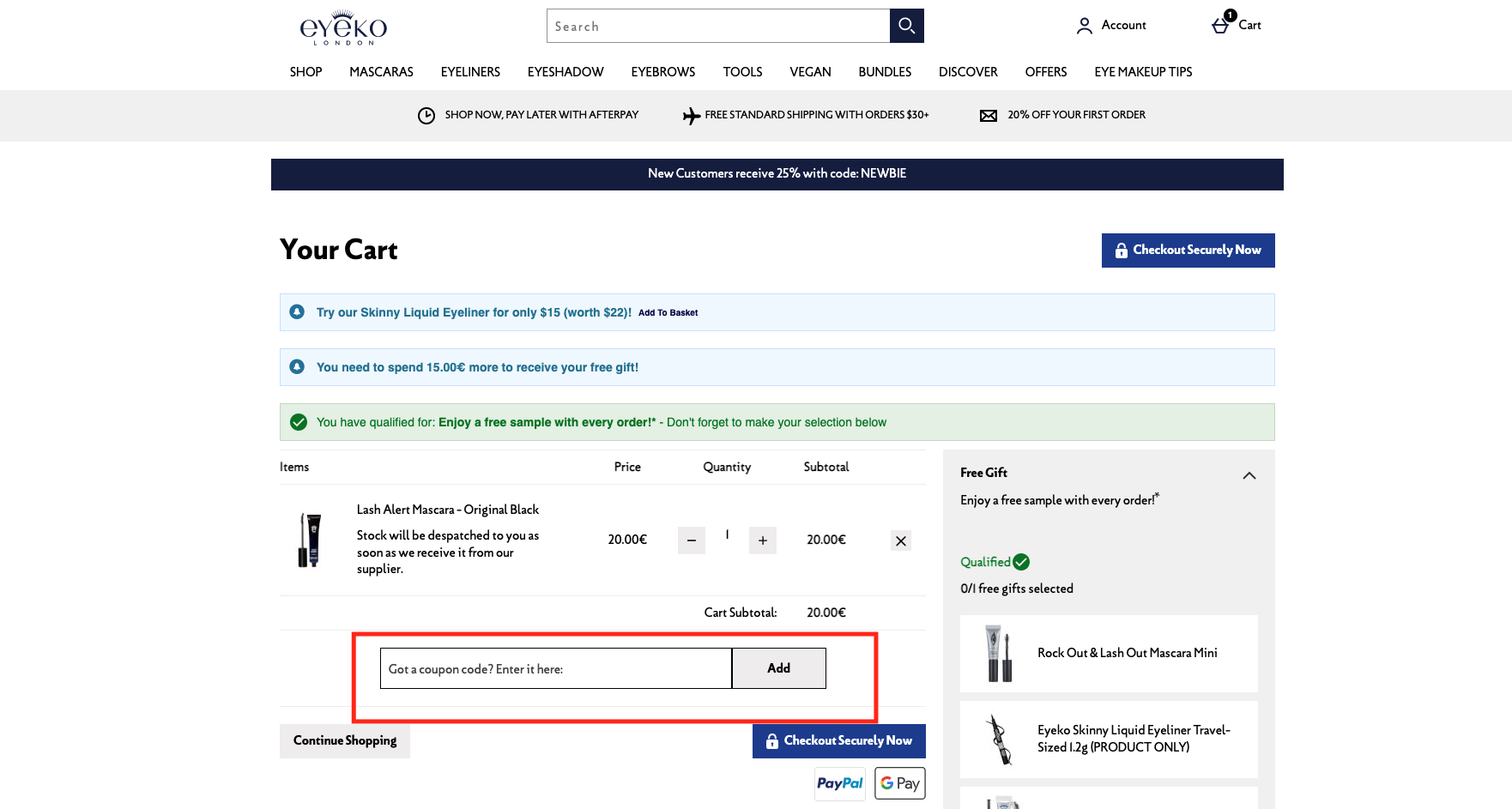
Task: Open the Cart basket icon
Action: (1220, 26)
